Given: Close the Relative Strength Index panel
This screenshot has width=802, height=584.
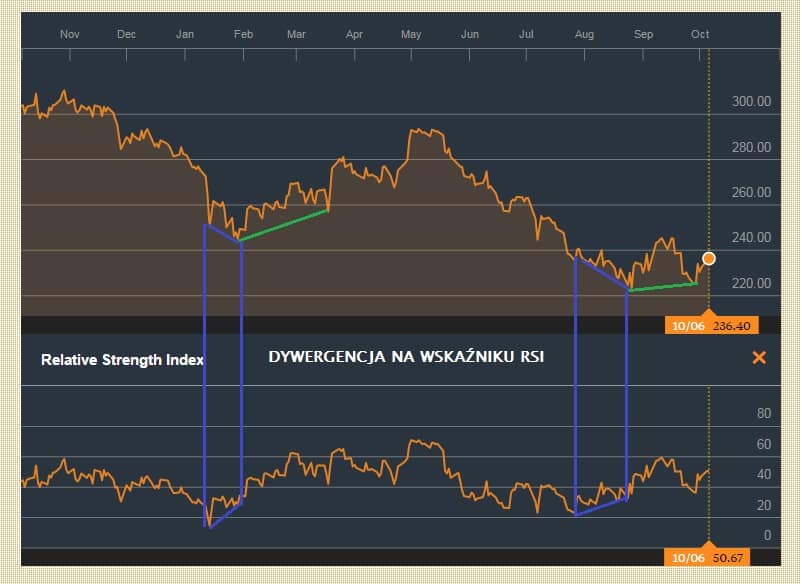Looking at the screenshot, I should pyautogui.click(x=759, y=358).
